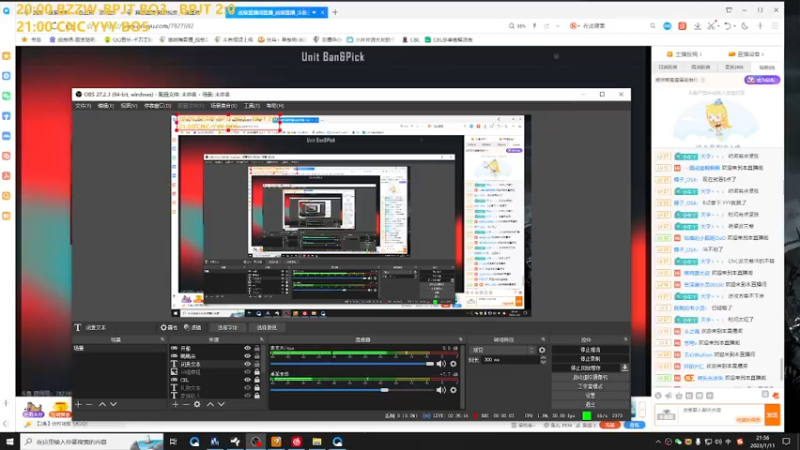Open settings gear of first mixer channel

pyautogui.click(x=453, y=364)
